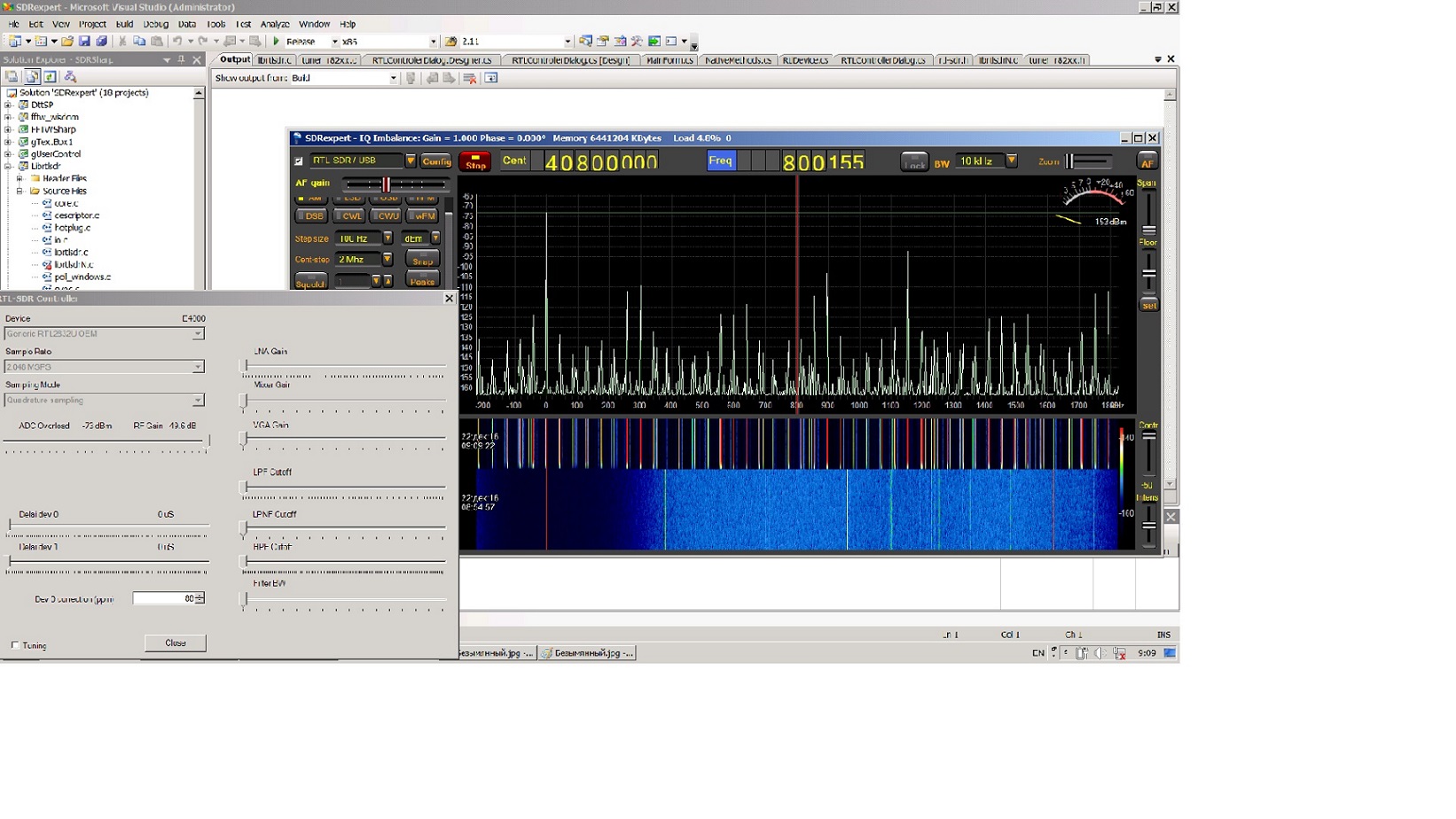Start debugging with the green play icon
Screen dimensions: 1456x819
tap(276, 42)
